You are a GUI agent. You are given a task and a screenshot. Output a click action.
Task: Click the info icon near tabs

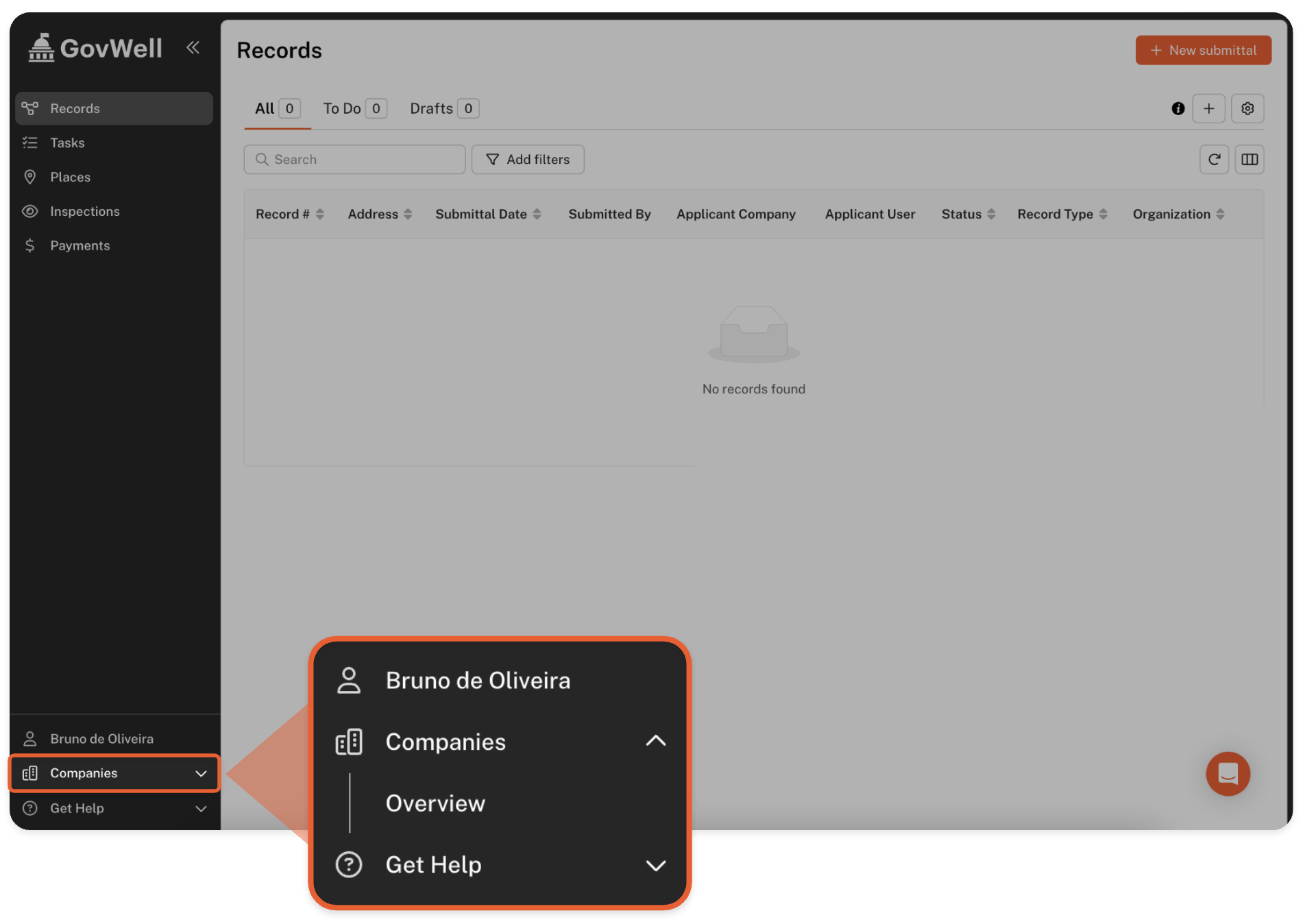click(1178, 108)
